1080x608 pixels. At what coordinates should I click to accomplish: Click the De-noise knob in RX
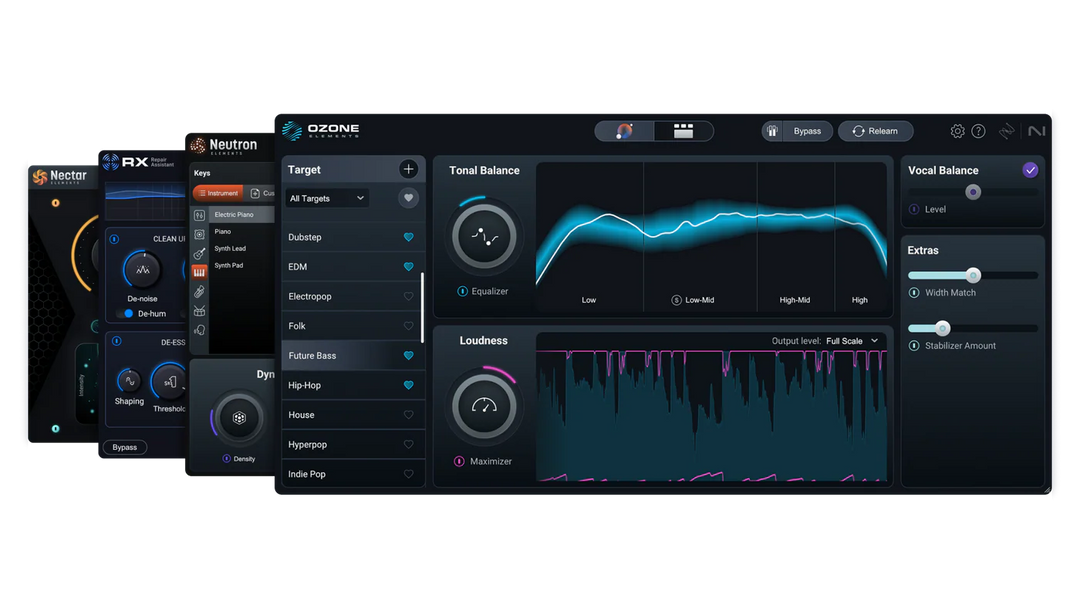[x=143, y=270]
